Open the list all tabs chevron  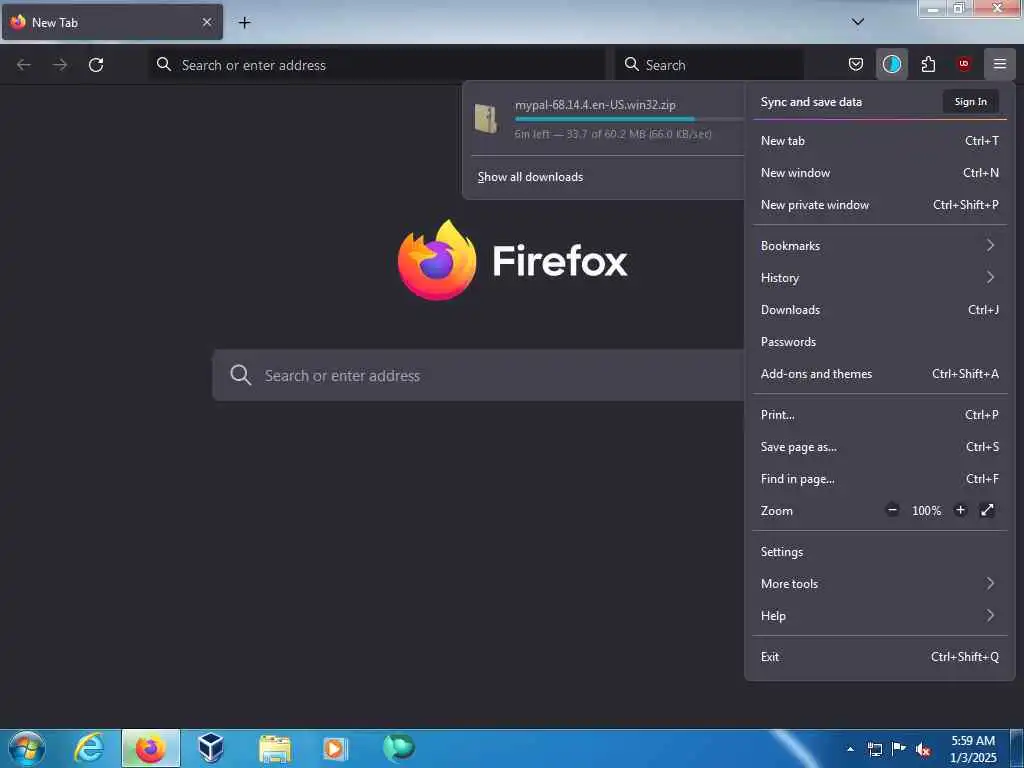(x=858, y=22)
